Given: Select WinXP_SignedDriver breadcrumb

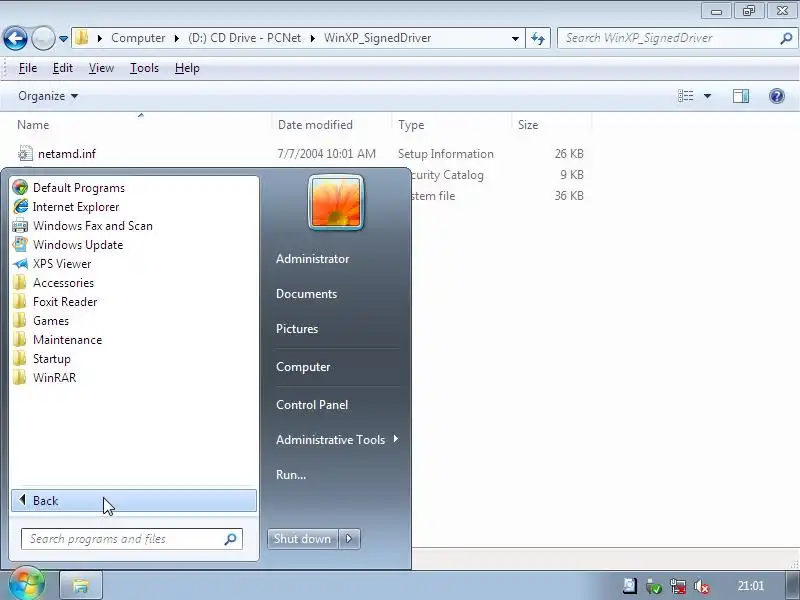Looking at the screenshot, I should 378,38.
